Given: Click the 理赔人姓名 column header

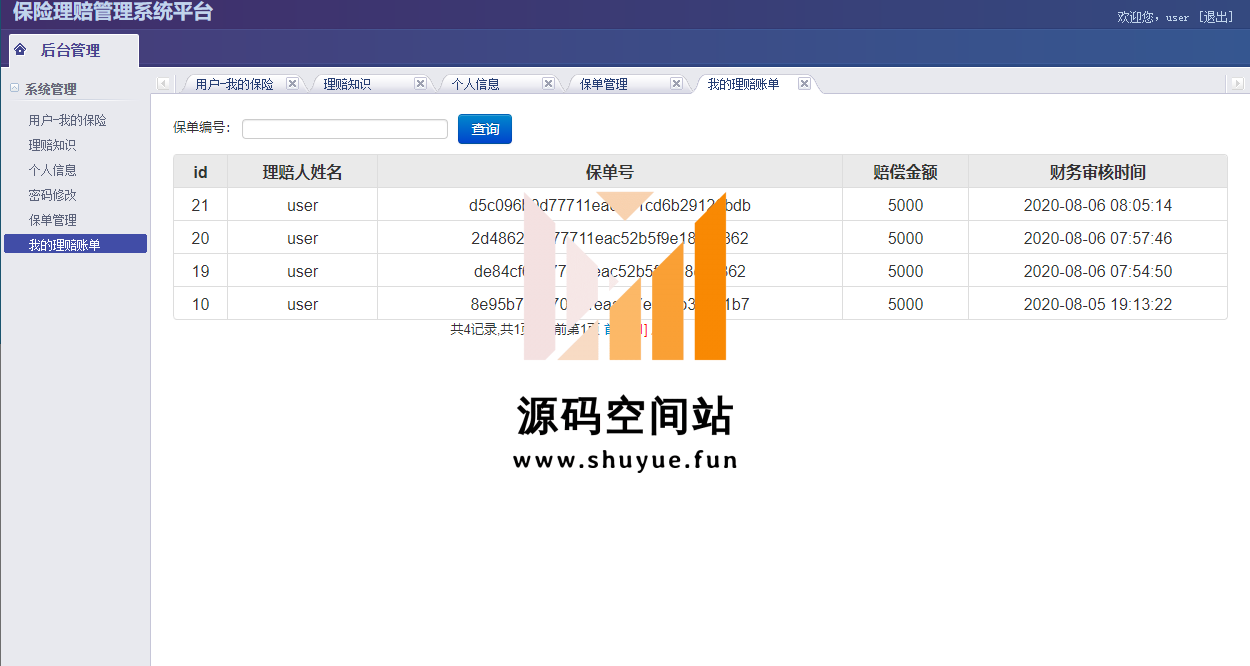Looking at the screenshot, I should coord(303,172).
